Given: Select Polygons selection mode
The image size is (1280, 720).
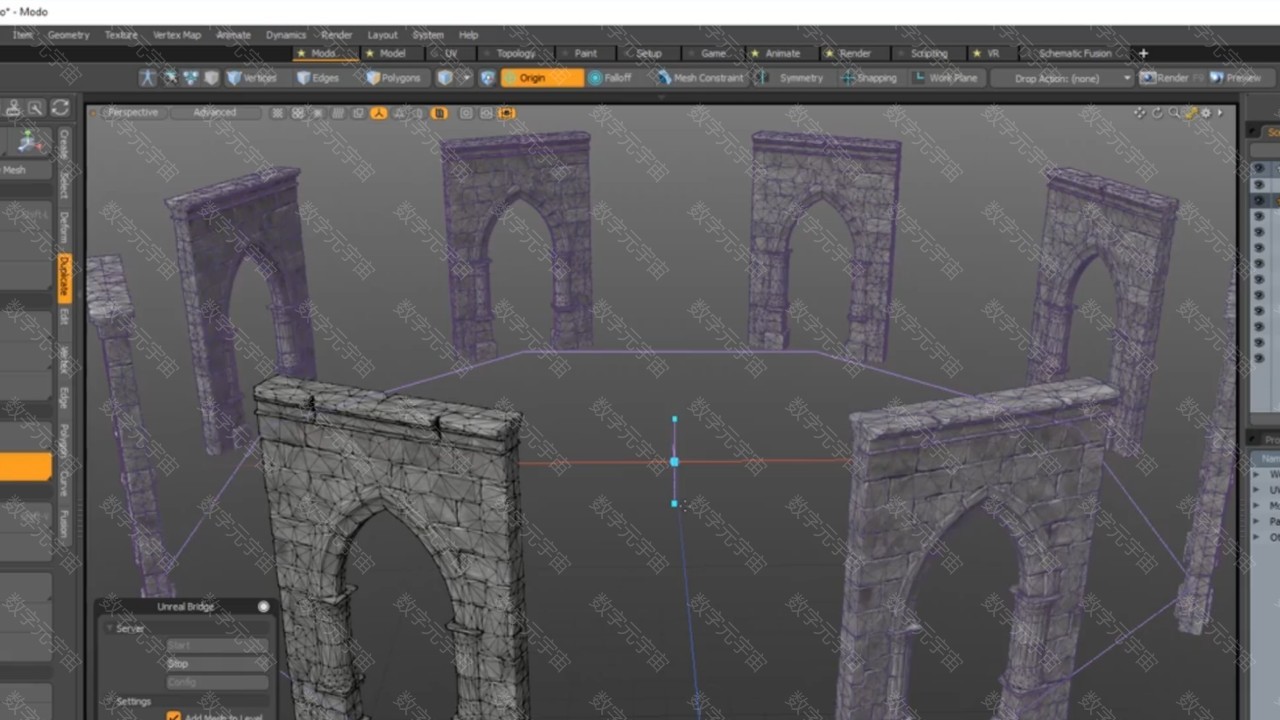Looking at the screenshot, I should coord(393,78).
